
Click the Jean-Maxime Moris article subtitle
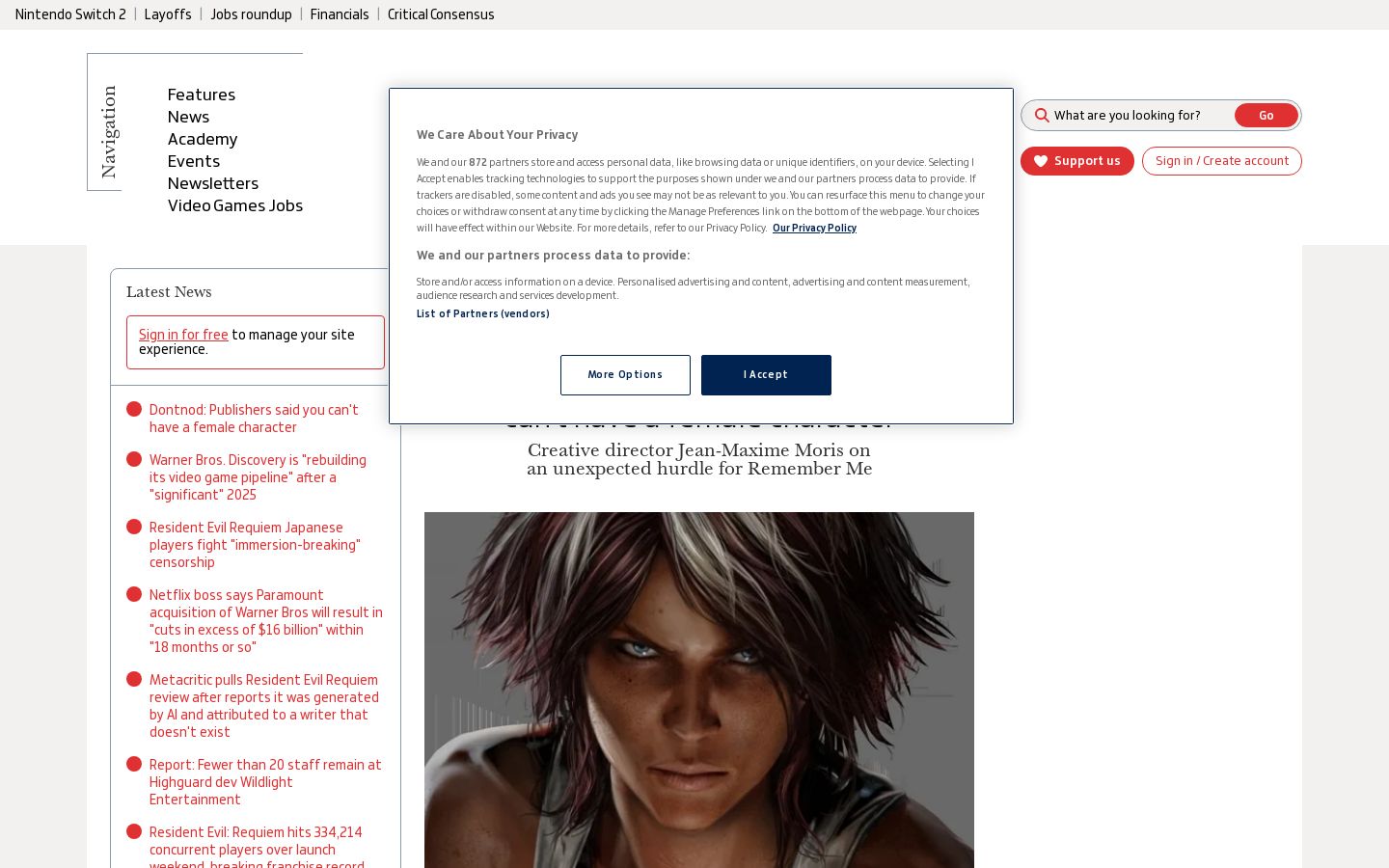click(x=699, y=460)
